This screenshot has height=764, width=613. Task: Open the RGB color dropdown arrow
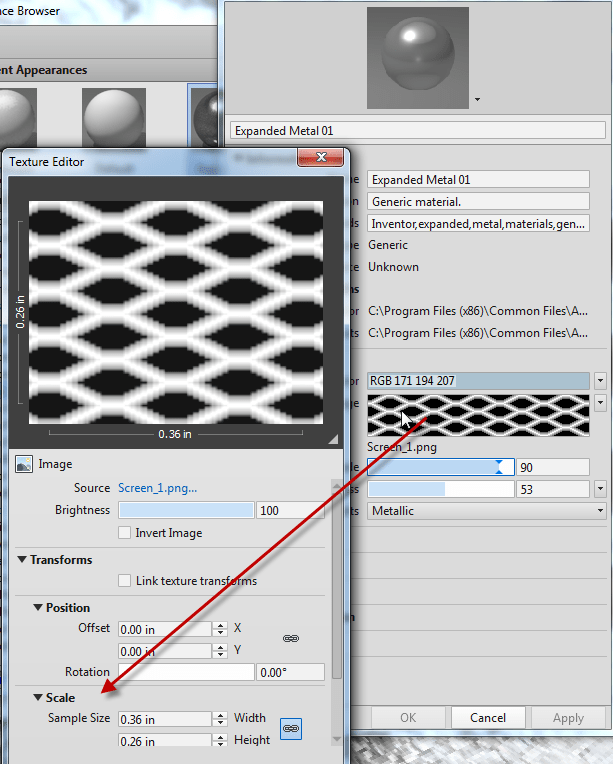(x=600, y=380)
